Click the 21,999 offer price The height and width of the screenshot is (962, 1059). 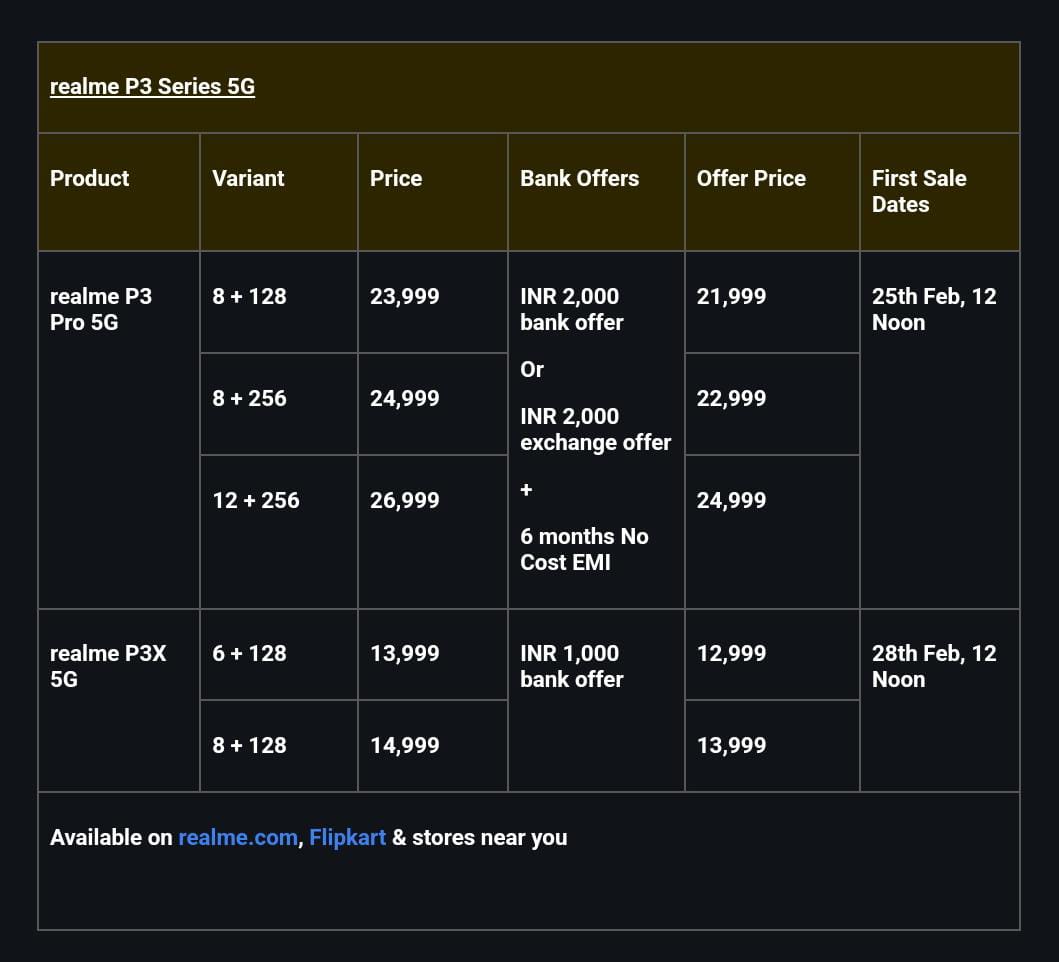click(731, 296)
